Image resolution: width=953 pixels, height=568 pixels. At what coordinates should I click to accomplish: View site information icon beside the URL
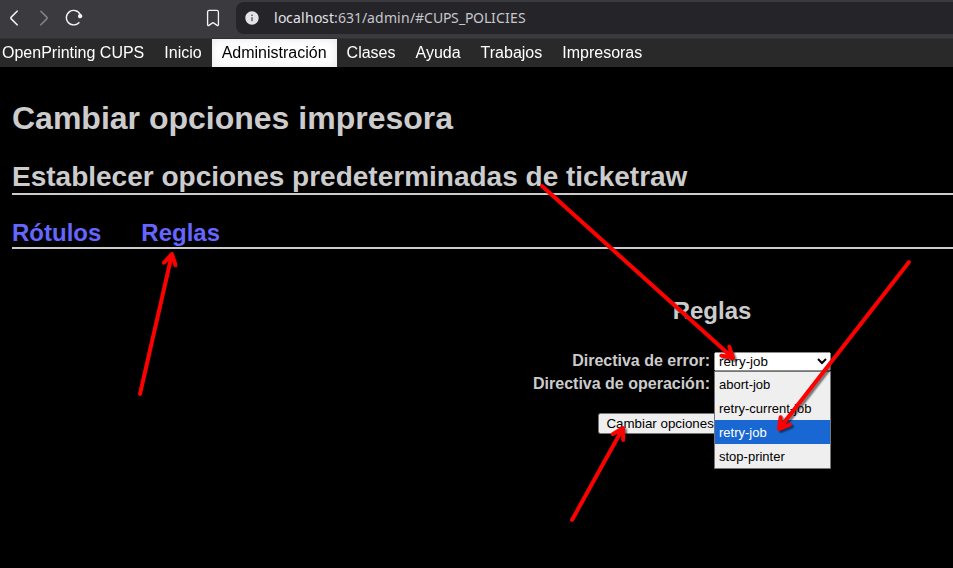pos(252,18)
